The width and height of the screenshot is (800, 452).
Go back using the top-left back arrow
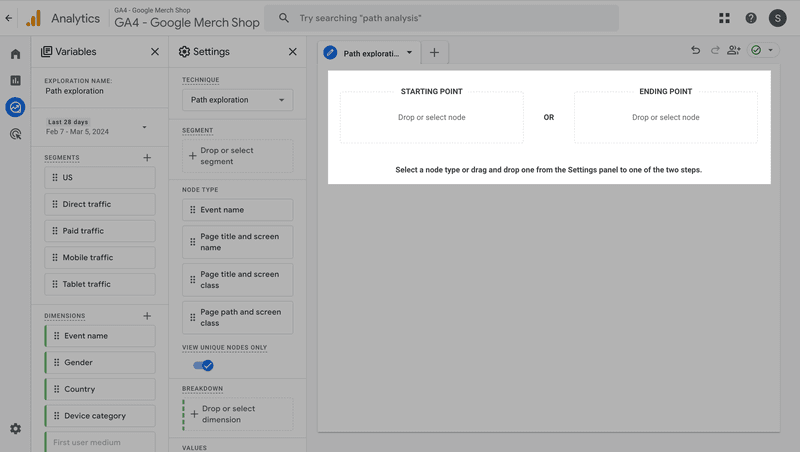(9, 18)
